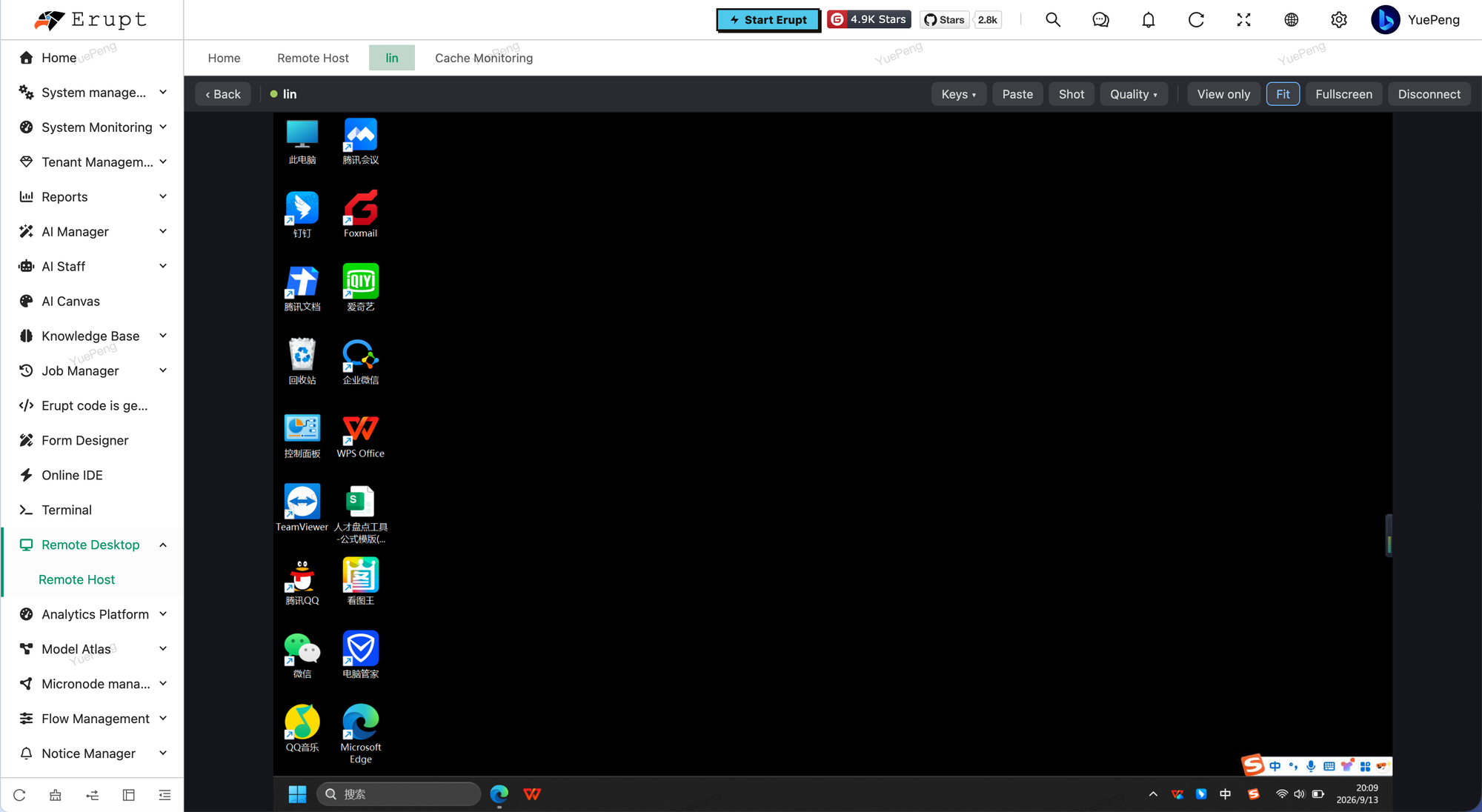The height and width of the screenshot is (812, 1482).
Task: Launch WPS Office desktop shortcut
Action: (x=360, y=434)
